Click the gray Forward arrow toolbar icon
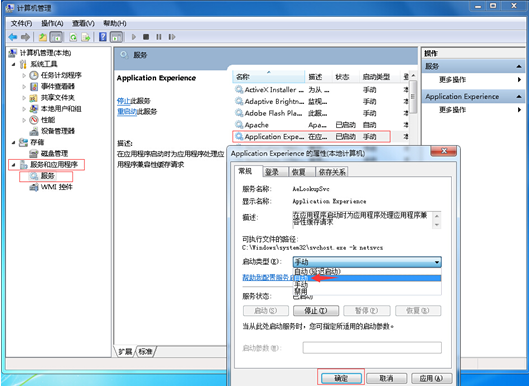 point(26,37)
